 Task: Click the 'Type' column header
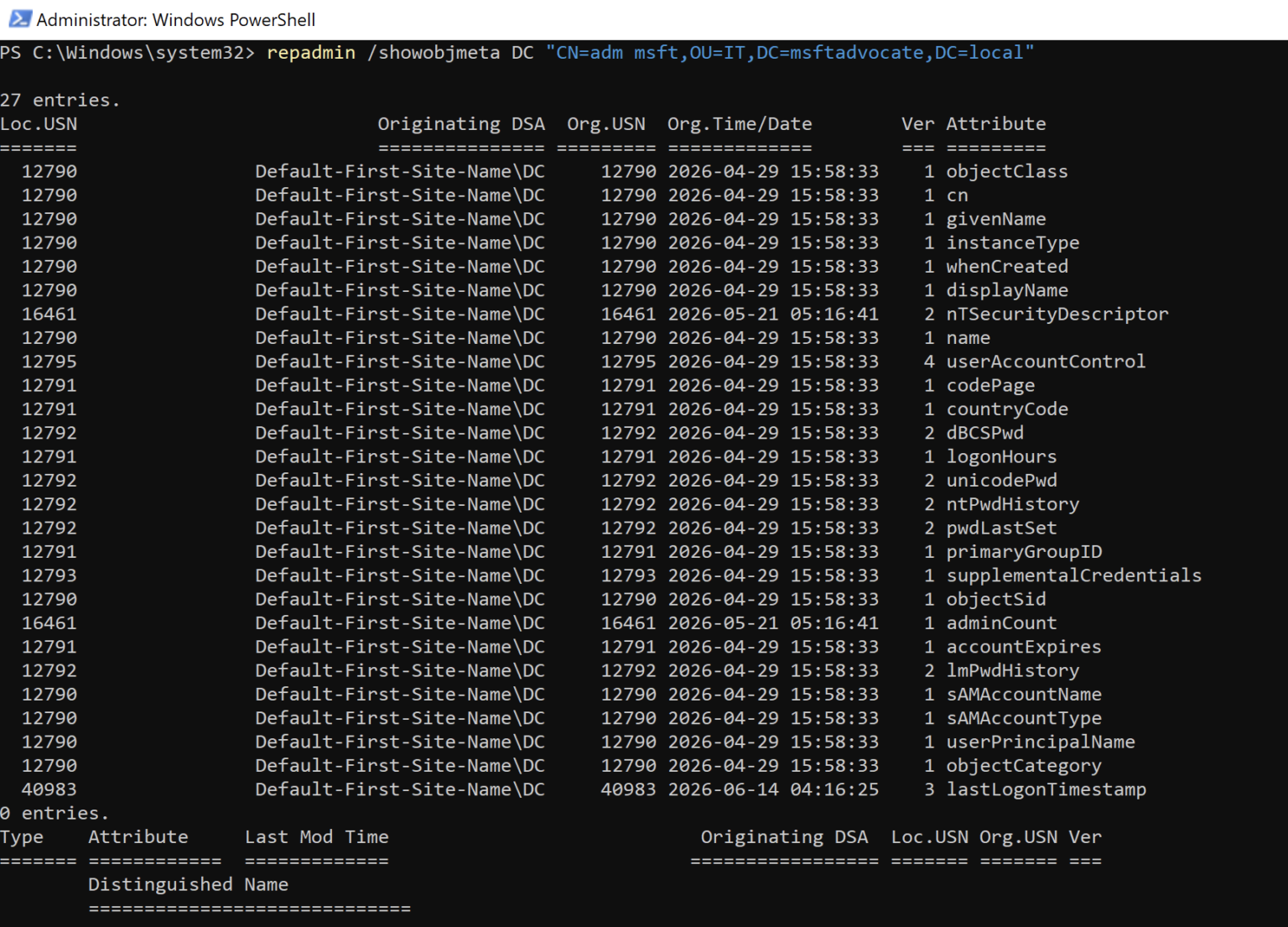pos(22,837)
